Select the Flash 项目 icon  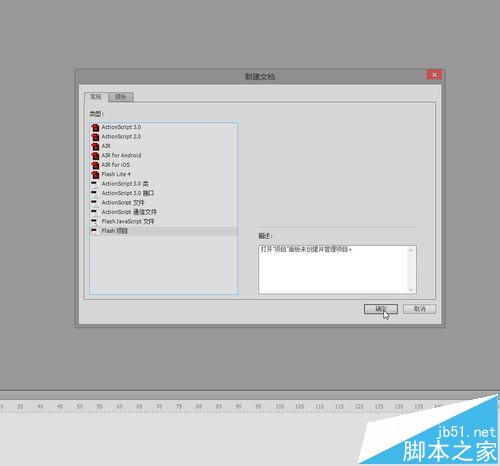[x=95, y=231]
